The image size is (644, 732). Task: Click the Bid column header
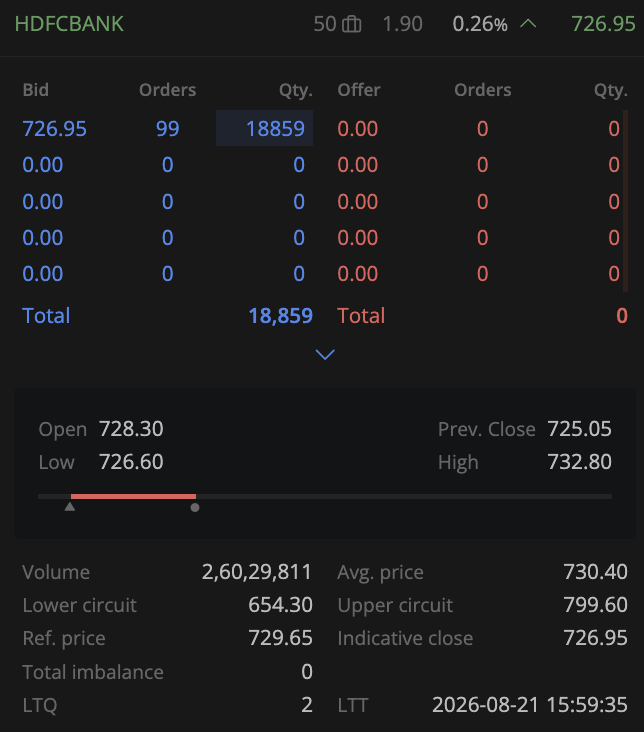[36, 90]
